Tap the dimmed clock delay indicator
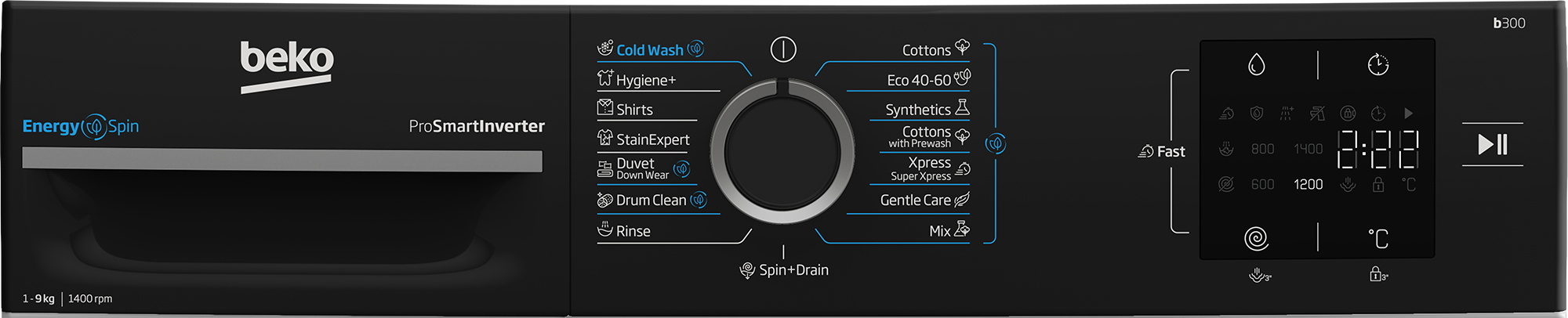Image resolution: width=1568 pixels, height=318 pixels. point(1378,114)
